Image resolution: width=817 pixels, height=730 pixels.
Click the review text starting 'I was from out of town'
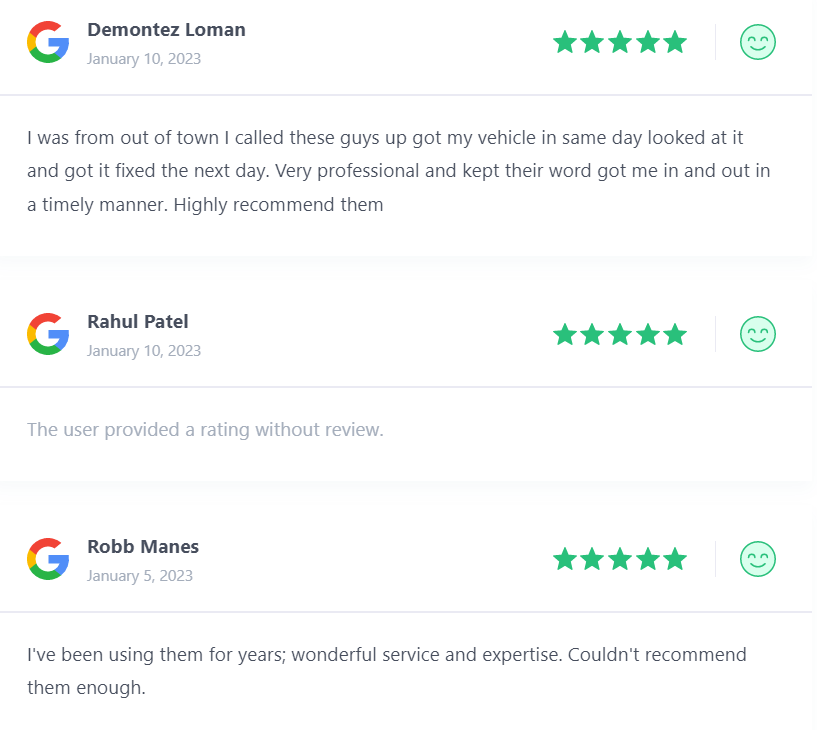[399, 171]
